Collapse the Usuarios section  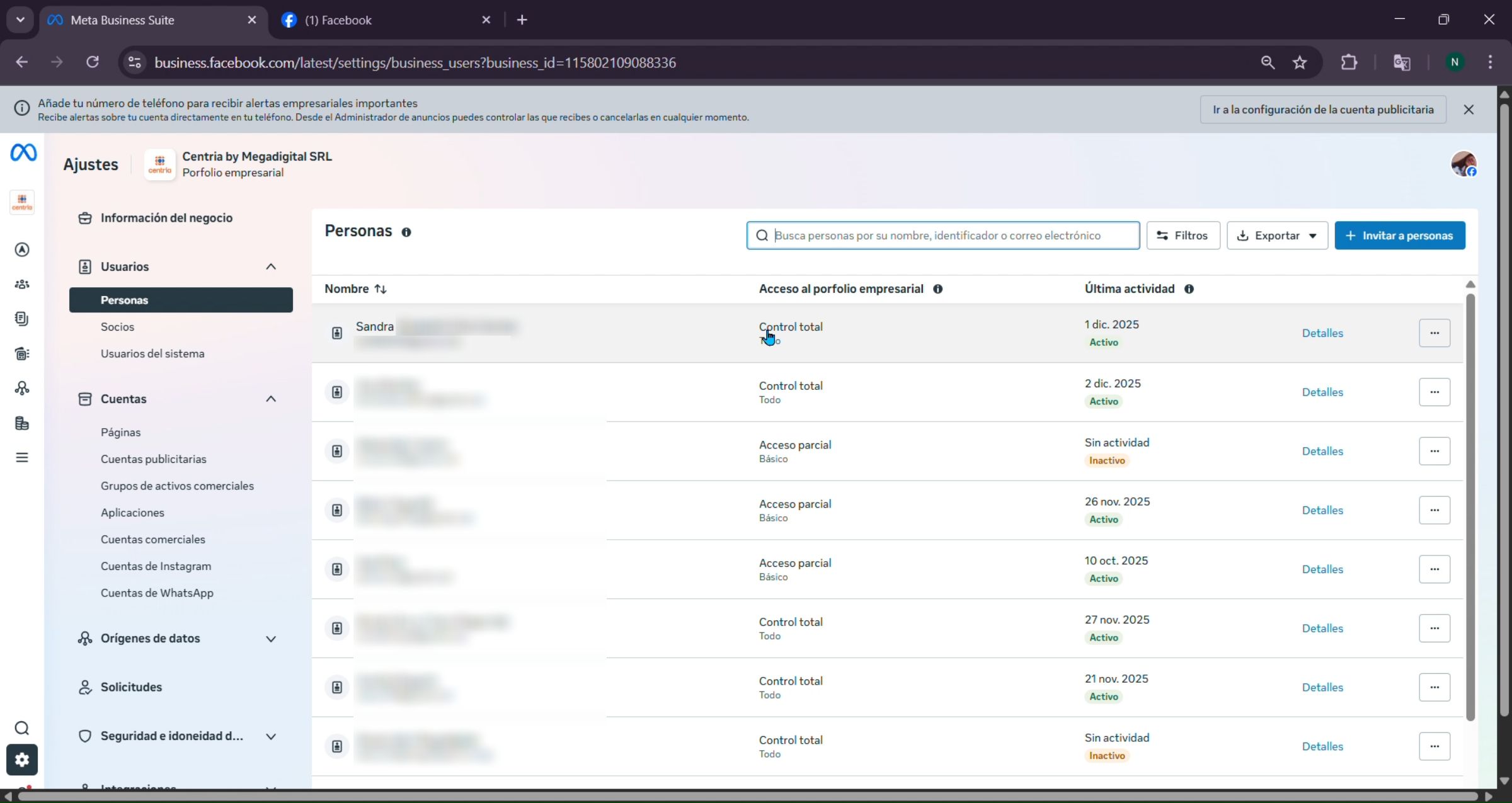pos(271,267)
